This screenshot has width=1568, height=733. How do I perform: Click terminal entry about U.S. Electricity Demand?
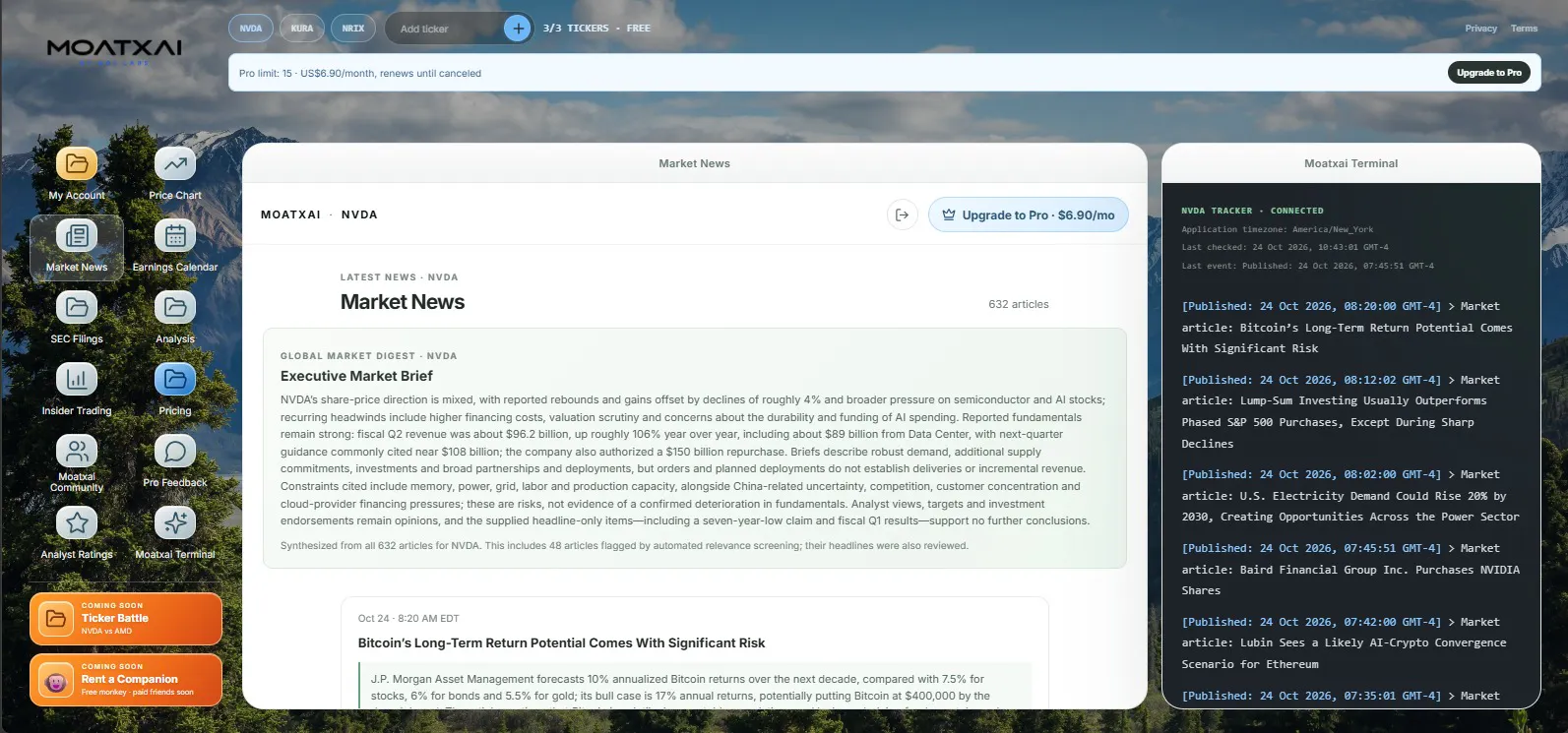click(1349, 496)
